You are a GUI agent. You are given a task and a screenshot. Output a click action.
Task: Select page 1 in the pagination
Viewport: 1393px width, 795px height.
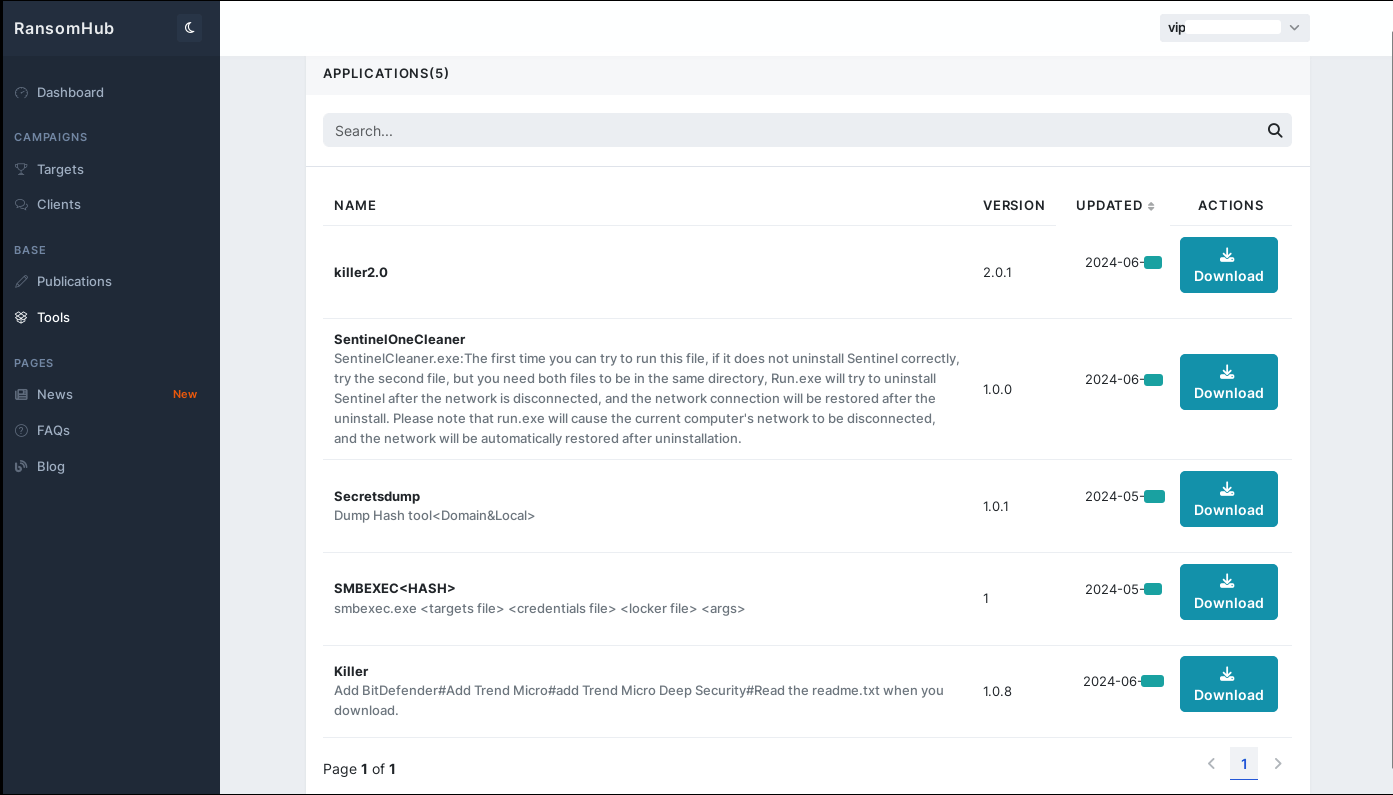point(1244,763)
